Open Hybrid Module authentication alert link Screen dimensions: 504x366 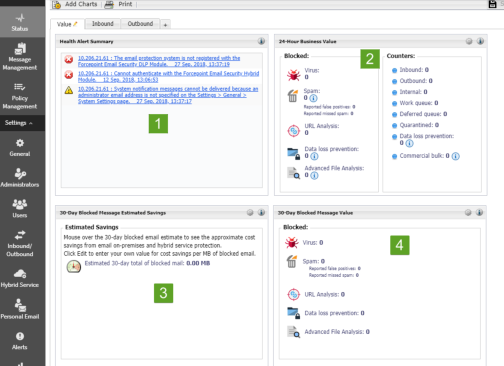click(168, 76)
